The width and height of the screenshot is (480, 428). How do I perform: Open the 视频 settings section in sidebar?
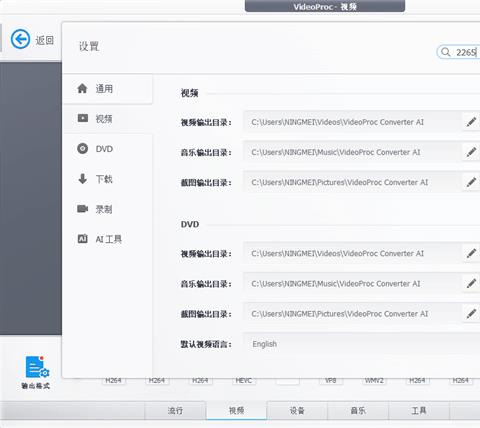coord(107,119)
